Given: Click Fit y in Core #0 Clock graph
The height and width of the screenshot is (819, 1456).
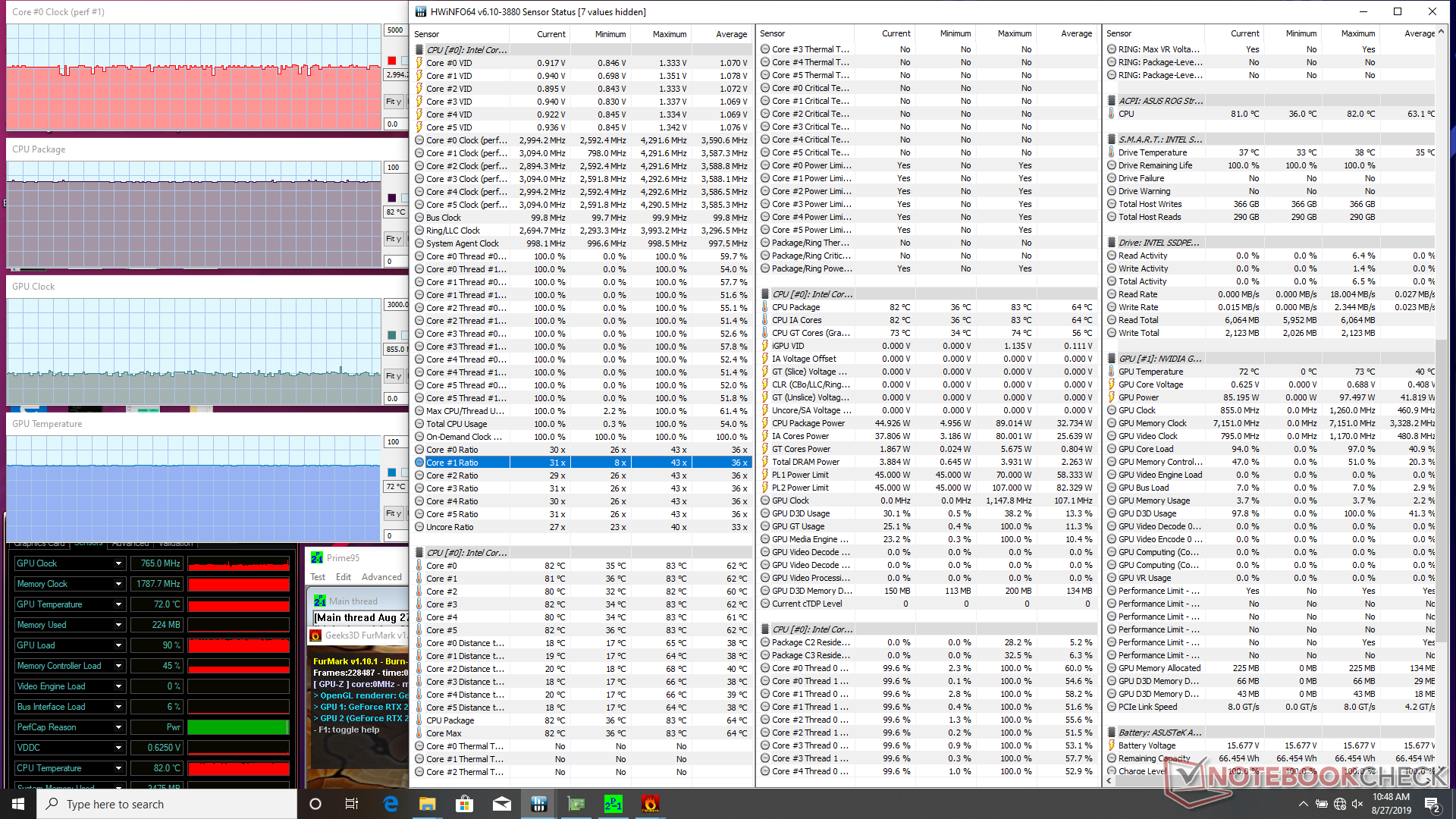Looking at the screenshot, I should pos(393,102).
